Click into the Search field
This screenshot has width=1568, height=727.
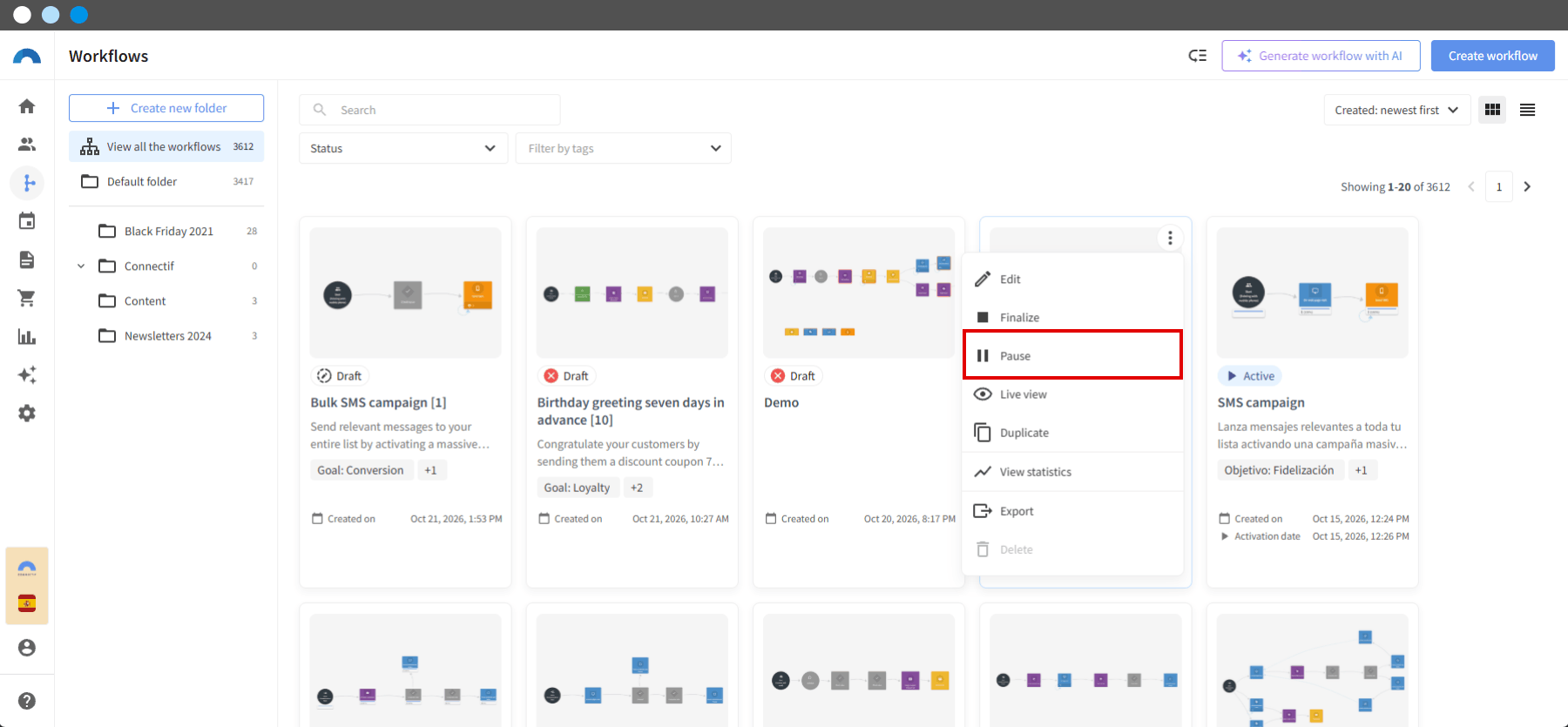click(429, 110)
